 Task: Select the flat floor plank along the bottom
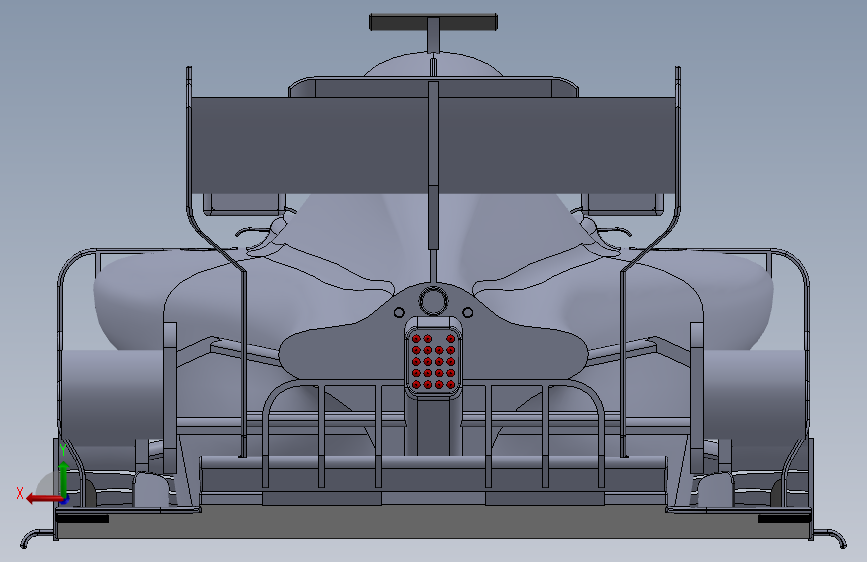(434, 523)
